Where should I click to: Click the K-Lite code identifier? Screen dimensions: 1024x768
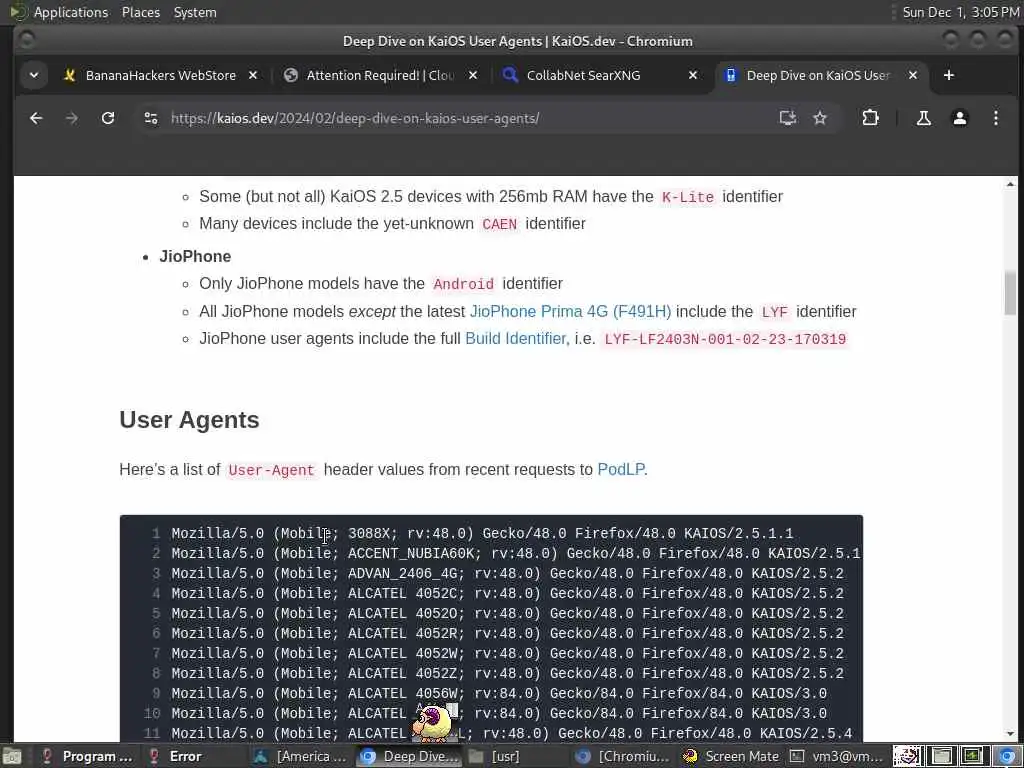pyautogui.click(x=688, y=197)
